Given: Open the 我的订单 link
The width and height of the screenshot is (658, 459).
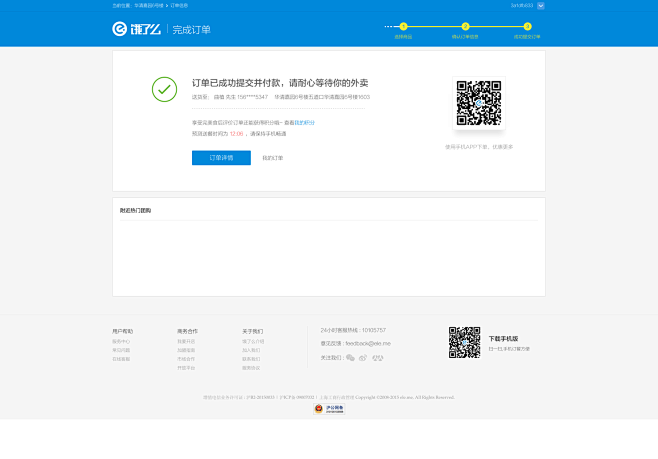Looking at the screenshot, I should click(x=273, y=158).
